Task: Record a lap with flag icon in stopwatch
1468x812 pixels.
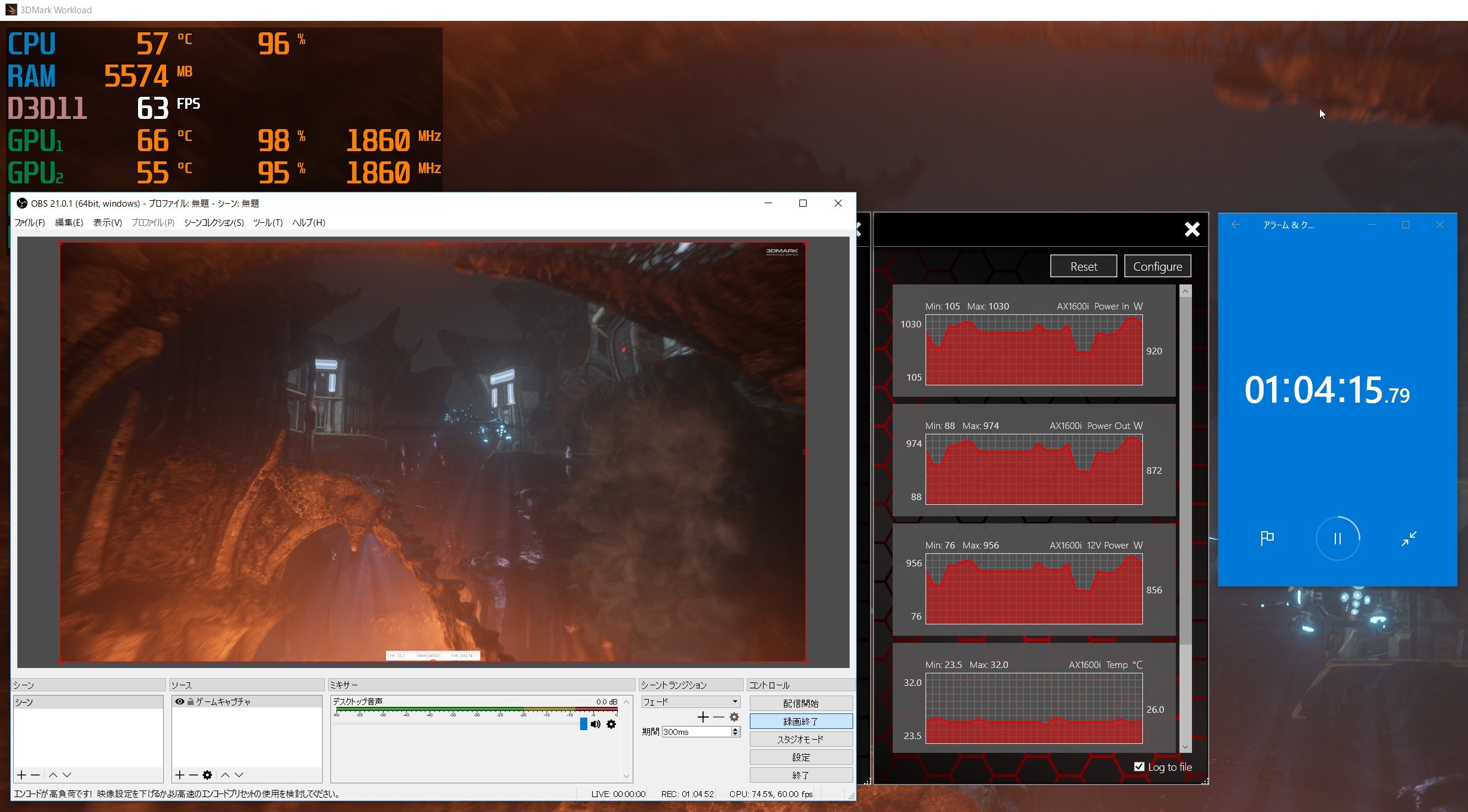Action: [1267, 538]
